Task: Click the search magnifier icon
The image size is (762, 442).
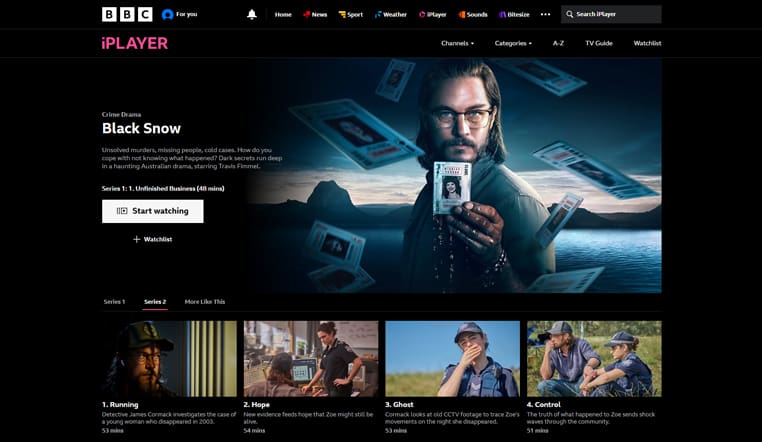Action: tap(570, 15)
